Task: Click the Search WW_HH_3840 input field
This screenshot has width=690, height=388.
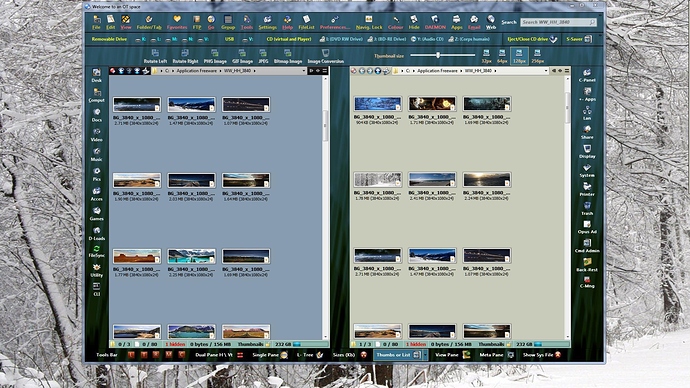Action: click(x=558, y=22)
